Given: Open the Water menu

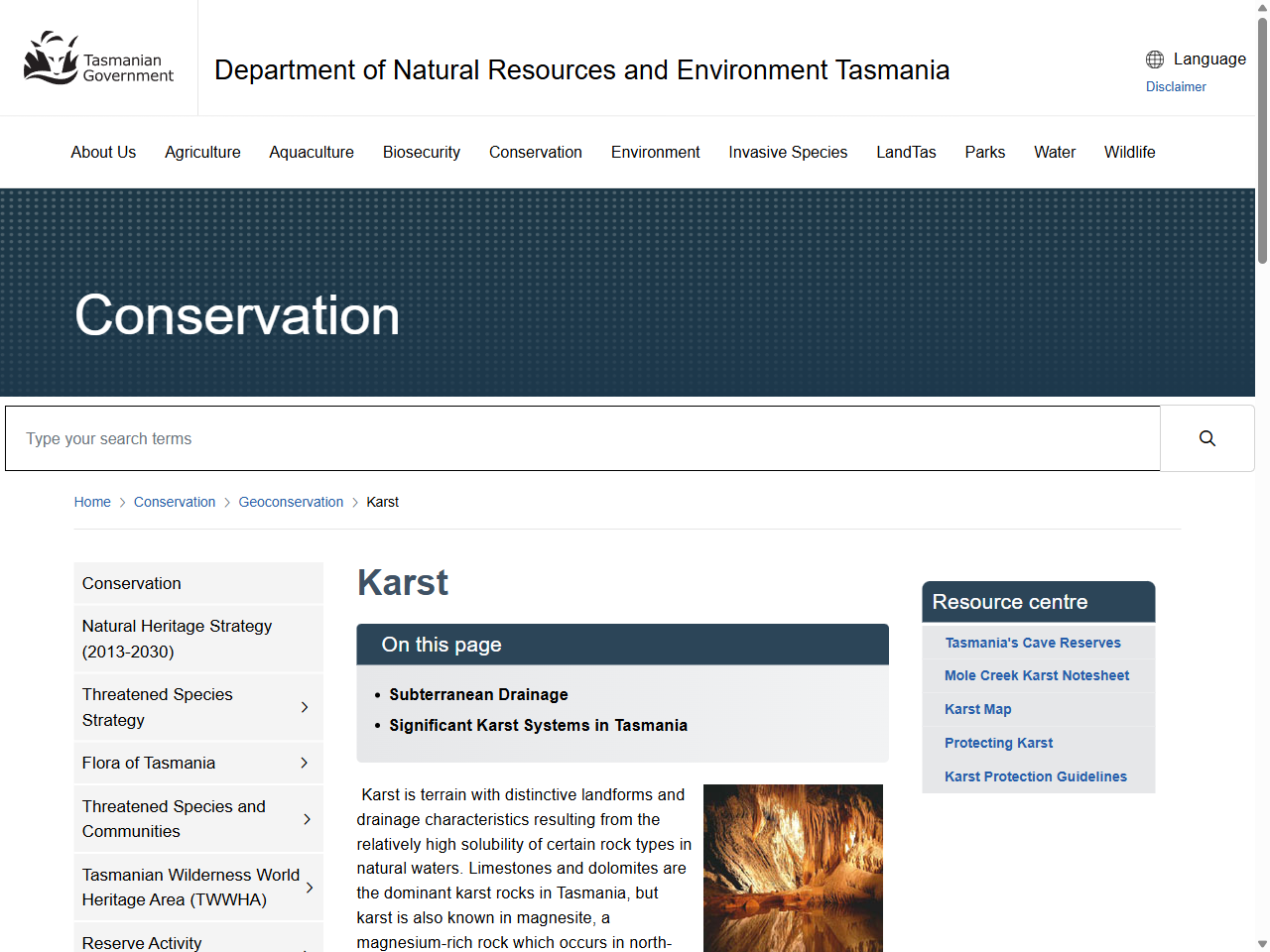Looking at the screenshot, I should tap(1055, 152).
